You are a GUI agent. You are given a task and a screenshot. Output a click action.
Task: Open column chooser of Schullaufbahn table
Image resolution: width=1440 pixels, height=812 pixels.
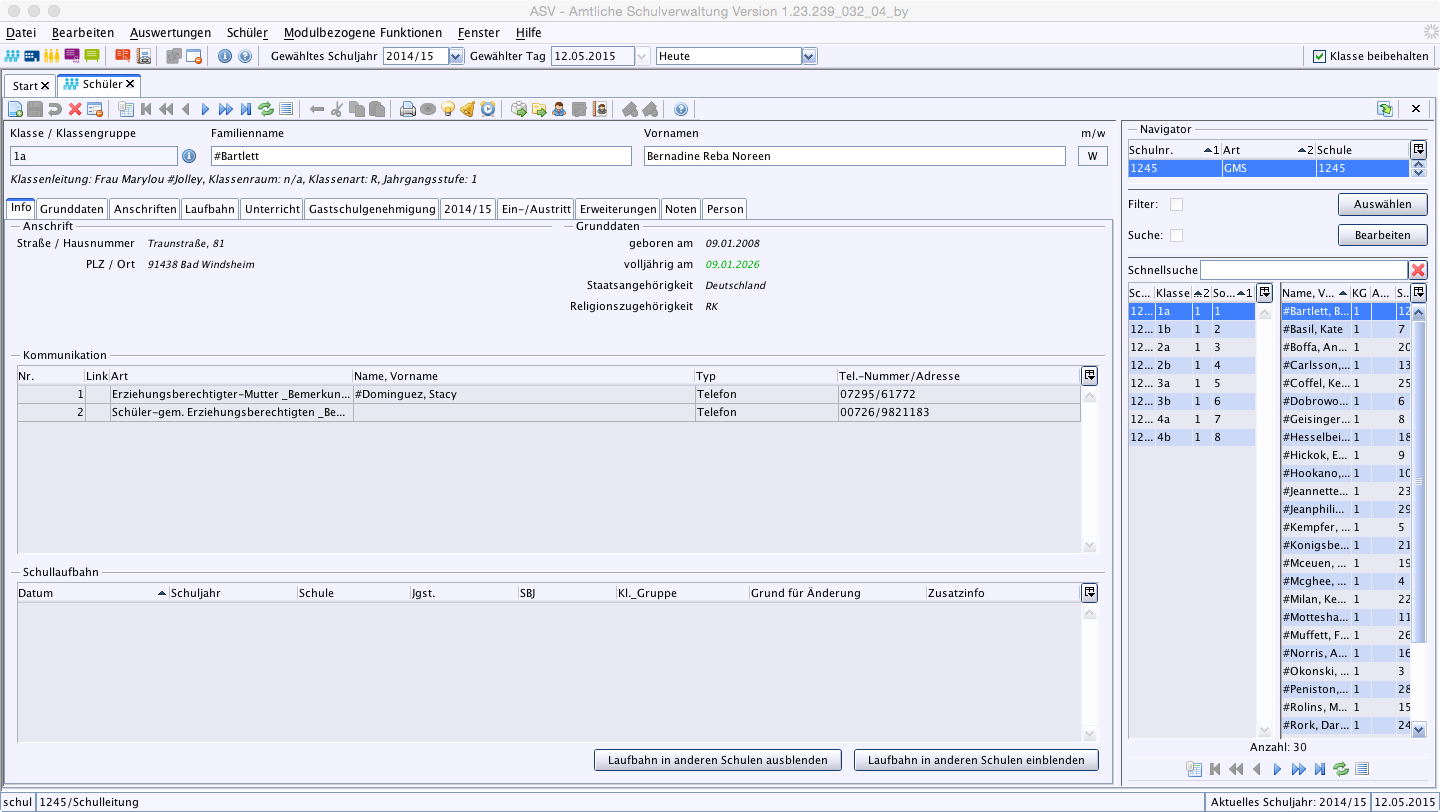(x=1089, y=592)
